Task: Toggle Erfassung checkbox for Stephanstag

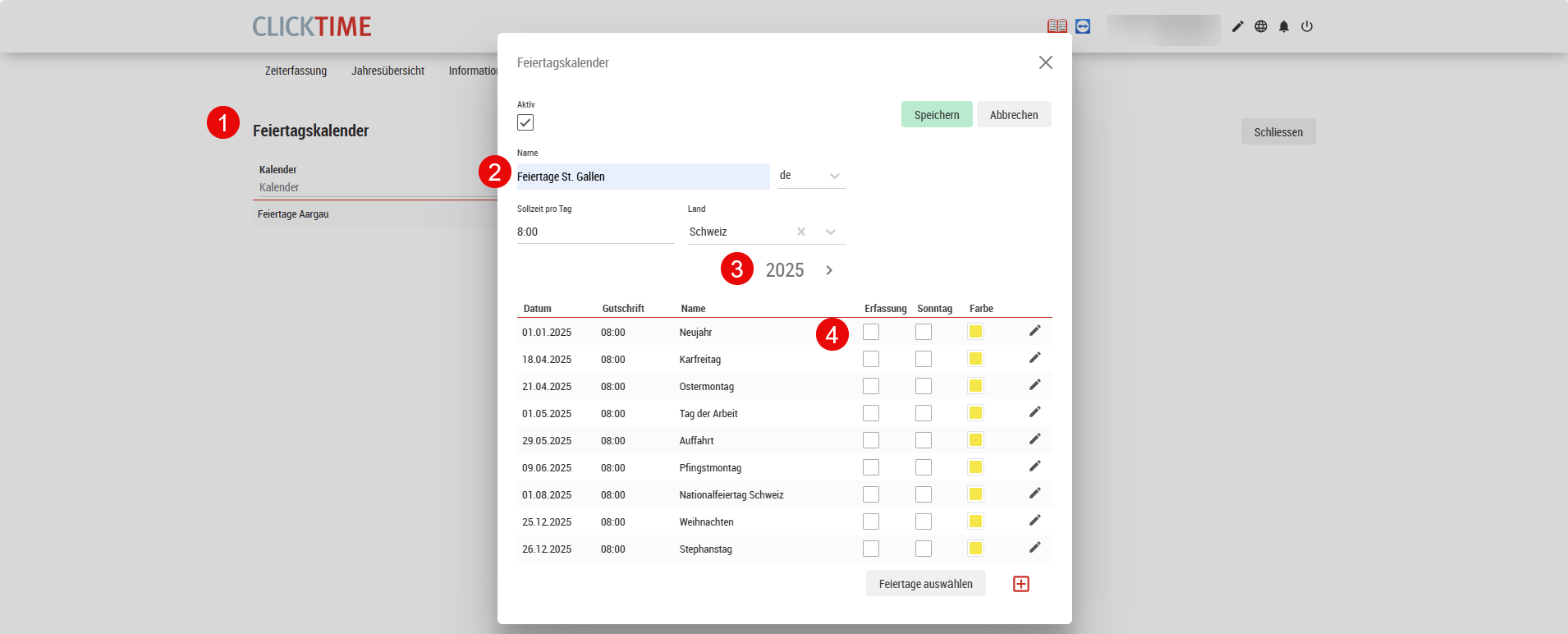Action: (871, 549)
